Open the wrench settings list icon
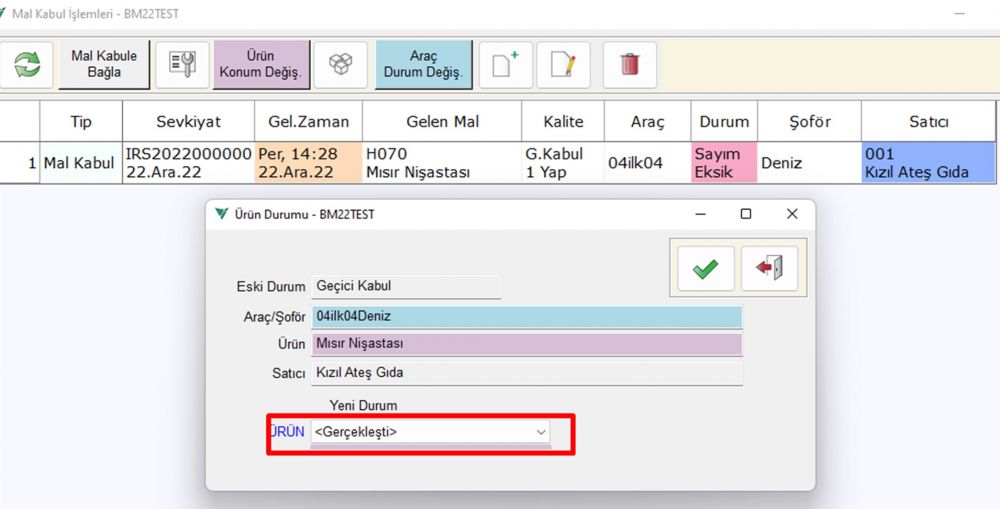Image resolution: width=1000 pixels, height=509 pixels. click(181, 65)
